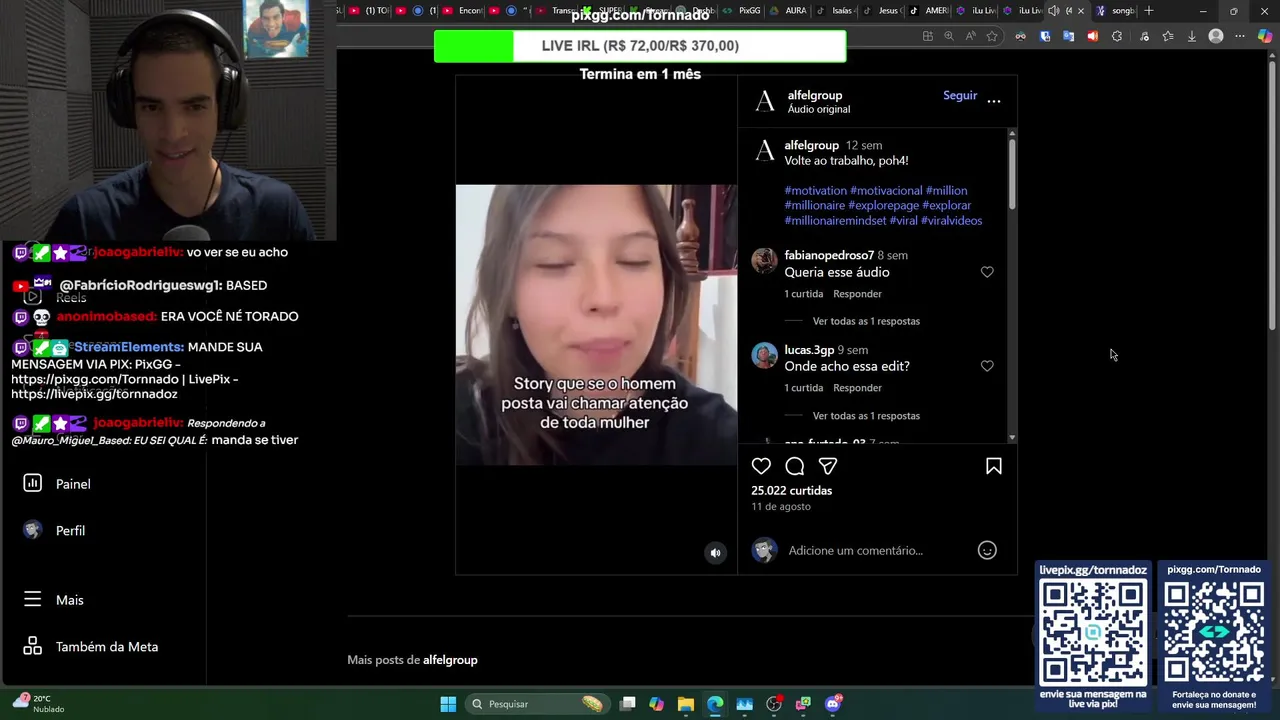Add page to favorites star icon
Image resolution: width=1280 pixels, height=720 pixels.
pos(992,36)
